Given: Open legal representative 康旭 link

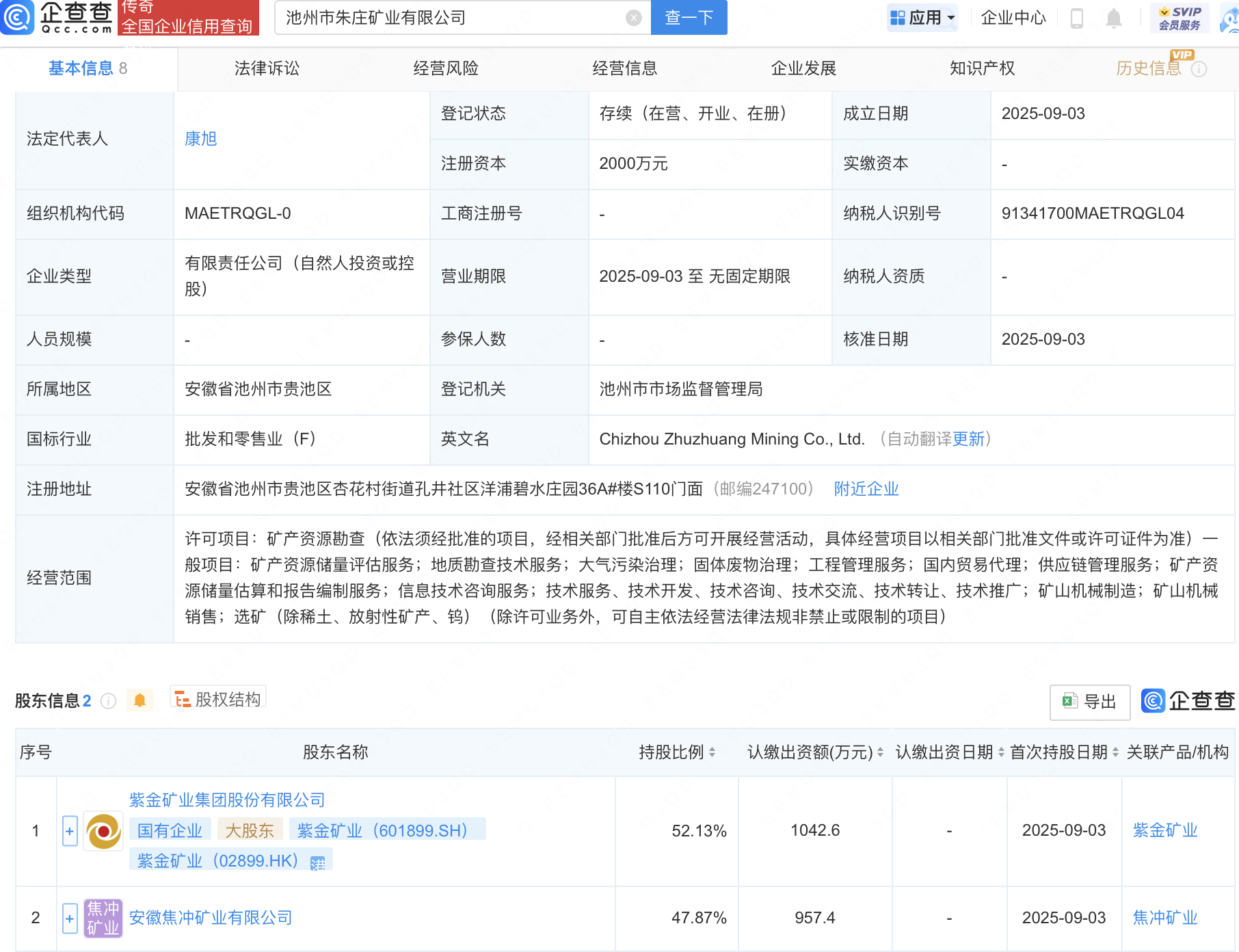Looking at the screenshot, I should [x=200, y=139].
